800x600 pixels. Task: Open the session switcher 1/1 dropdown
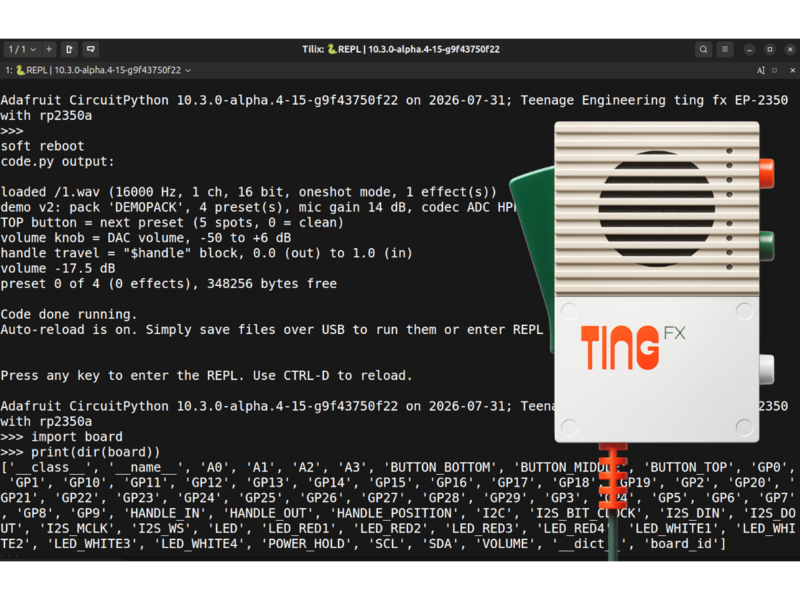click(22, 49)
